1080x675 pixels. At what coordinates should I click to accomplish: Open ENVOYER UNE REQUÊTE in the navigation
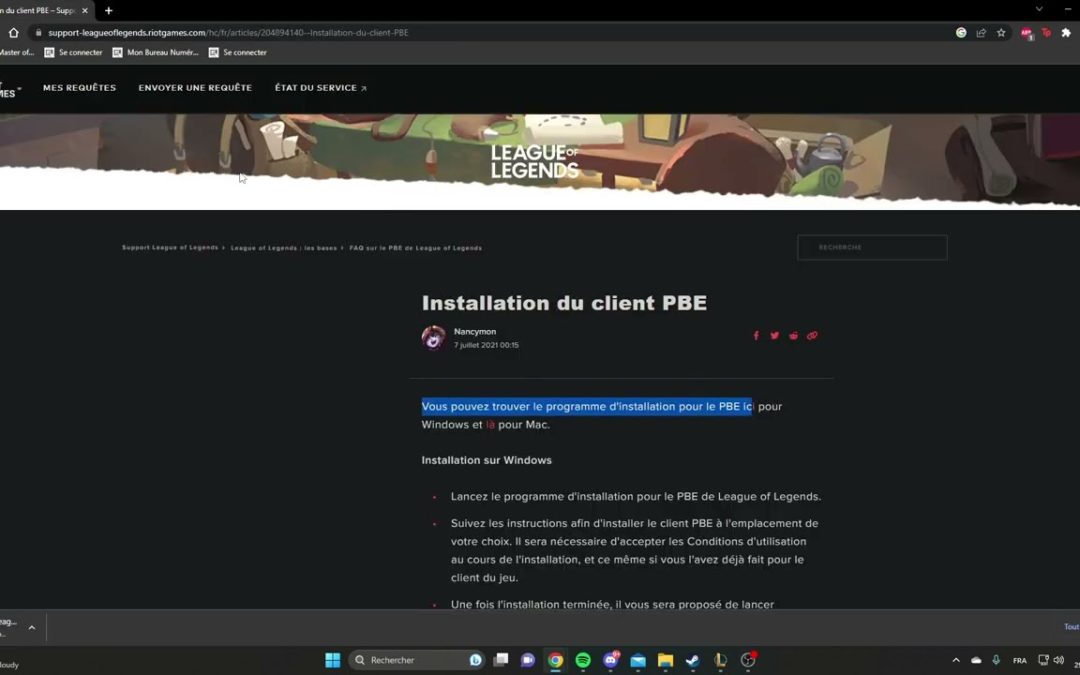click(x=195, y=87)
